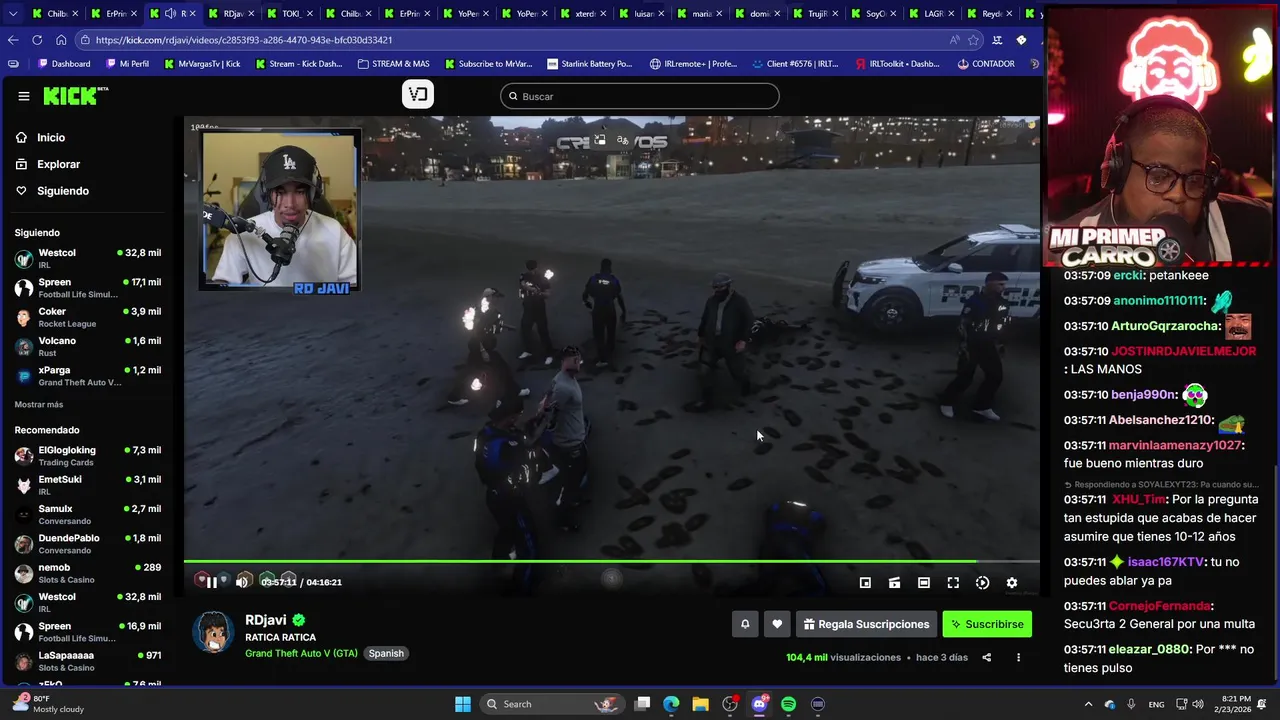Open EmetSuki recommended channel
Image resolution: width=1280 pixels, height=720 pixels.
click(x=88, y=485)
